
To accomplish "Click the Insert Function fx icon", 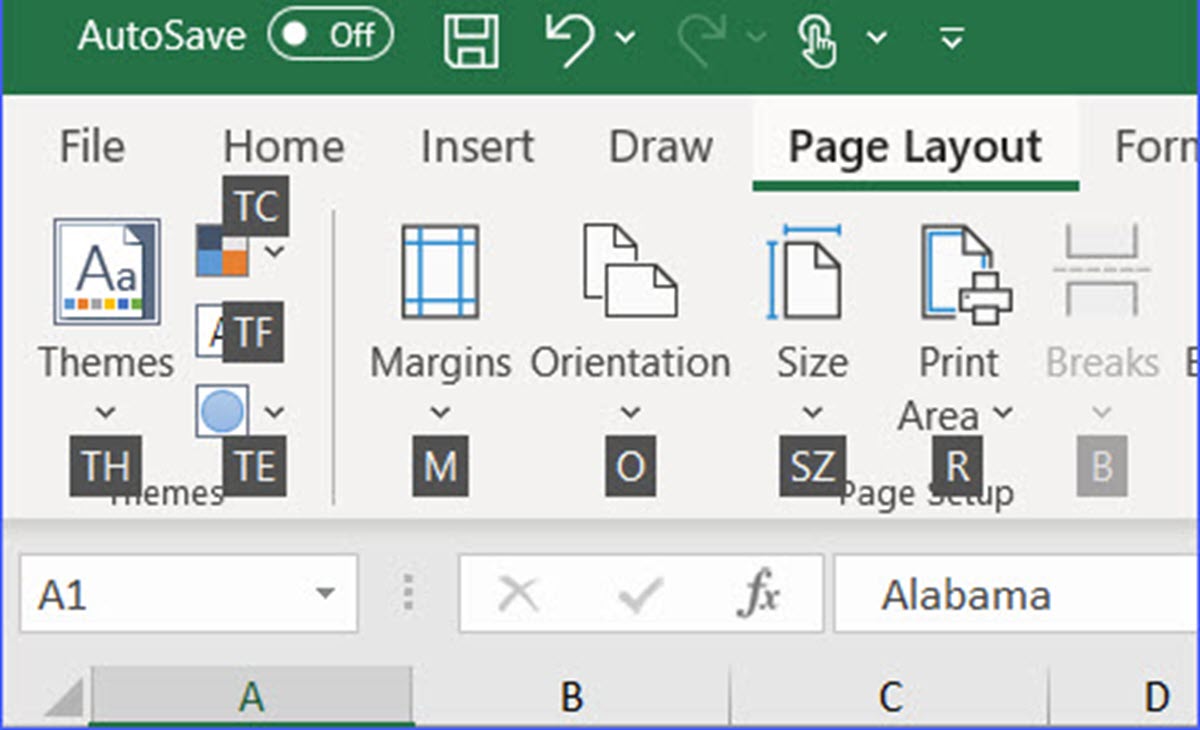I will [x=759, y=593].
